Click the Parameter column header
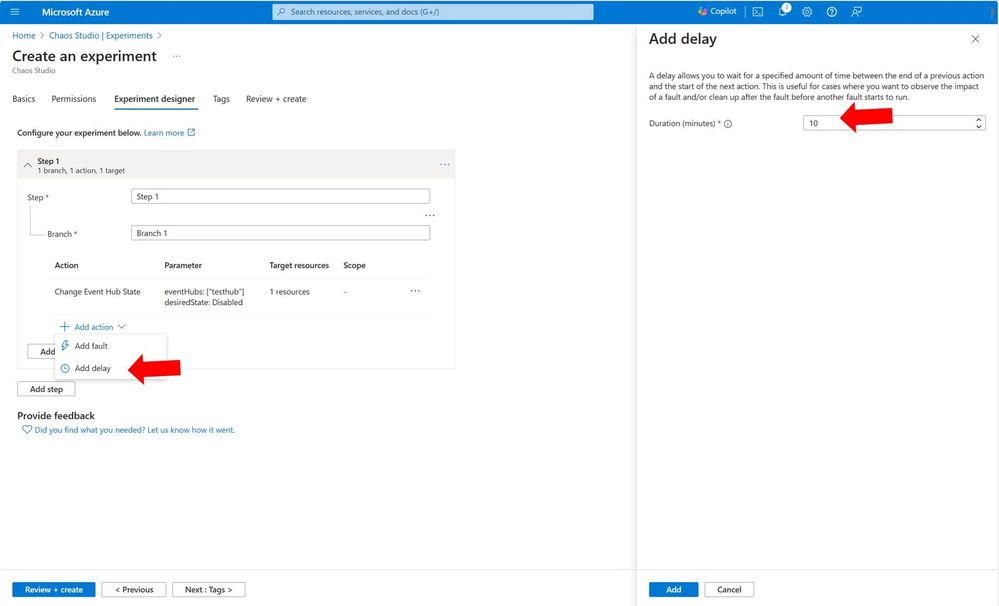This screenshot has width=999, height=606. click(x=183, y=265)
